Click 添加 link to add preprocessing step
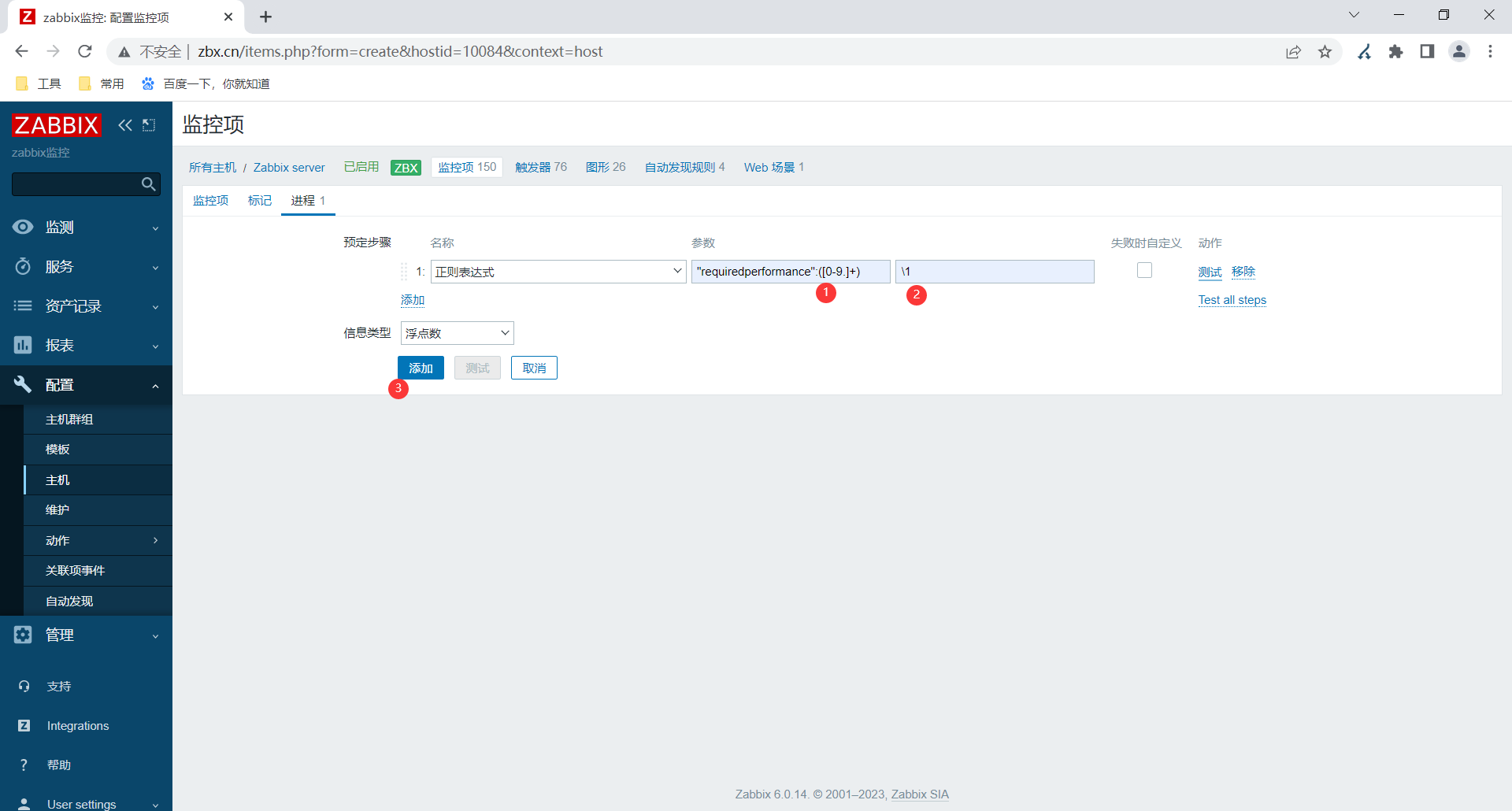Viewport: 1512px width, 811px height. click(x=413, y=300)
